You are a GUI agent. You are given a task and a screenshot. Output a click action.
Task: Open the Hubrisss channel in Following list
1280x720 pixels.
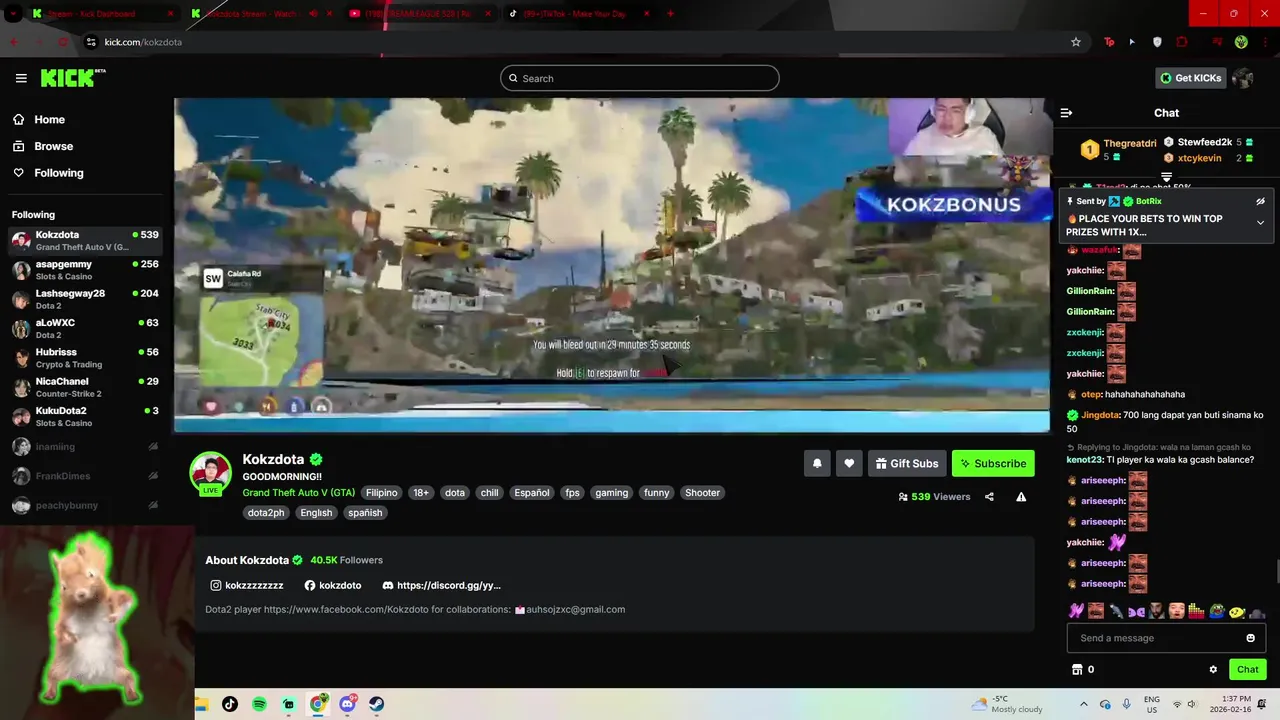click(x=85, y=358)
